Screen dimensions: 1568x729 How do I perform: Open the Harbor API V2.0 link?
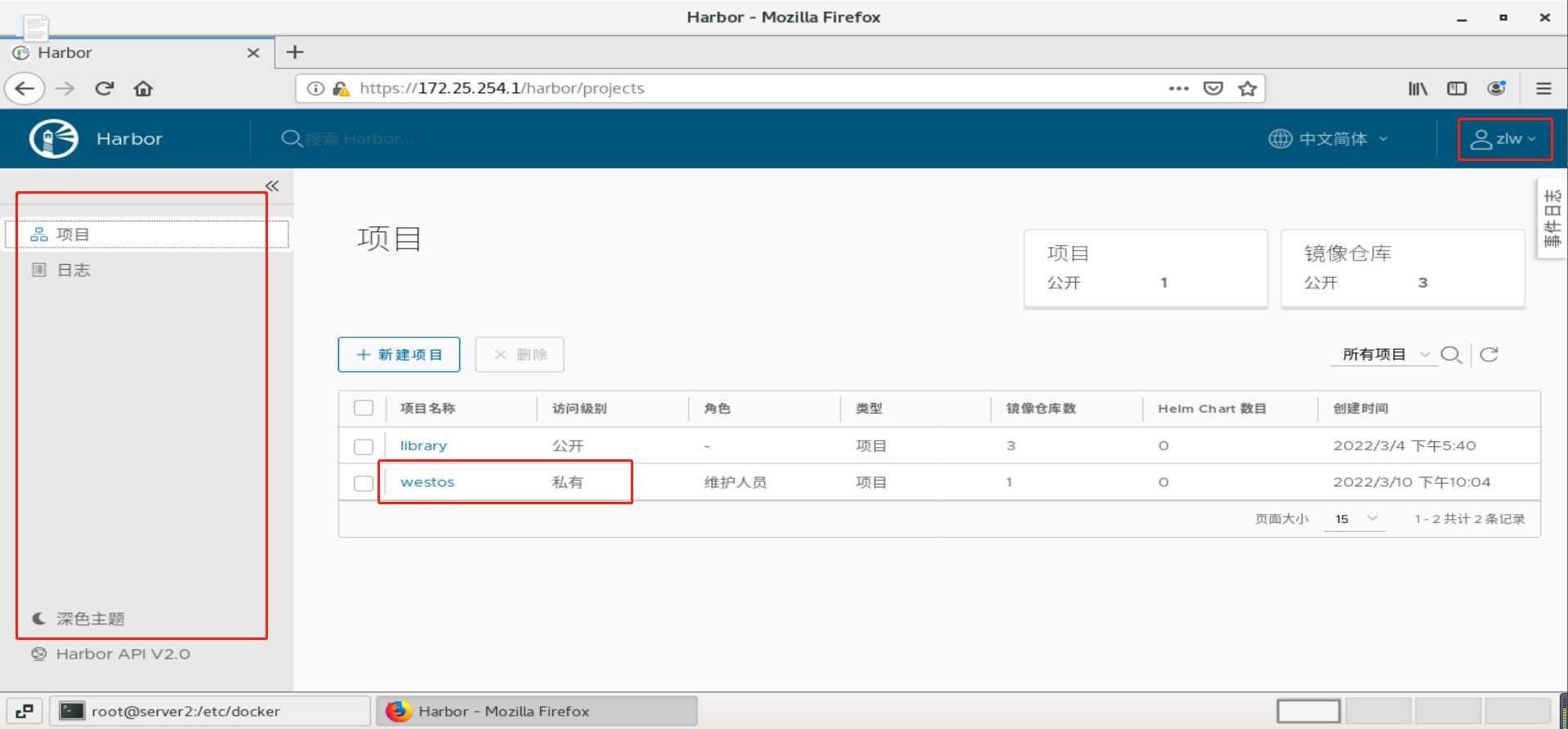pos(111,654)
